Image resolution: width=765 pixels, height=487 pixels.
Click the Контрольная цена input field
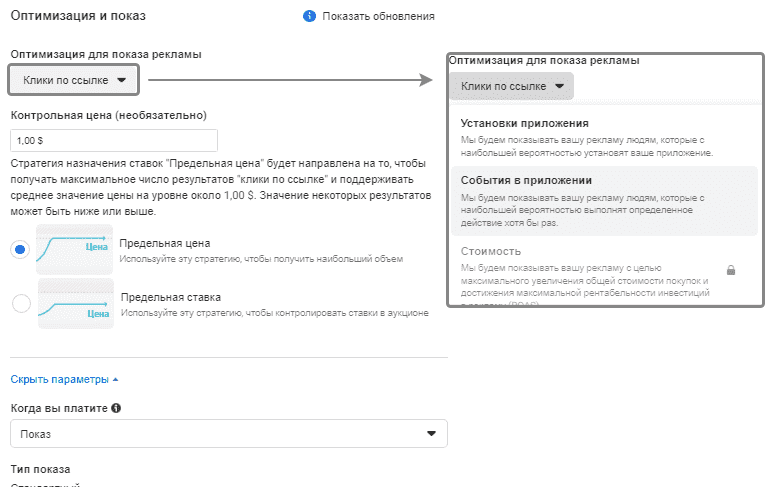[x=113, y=141]
